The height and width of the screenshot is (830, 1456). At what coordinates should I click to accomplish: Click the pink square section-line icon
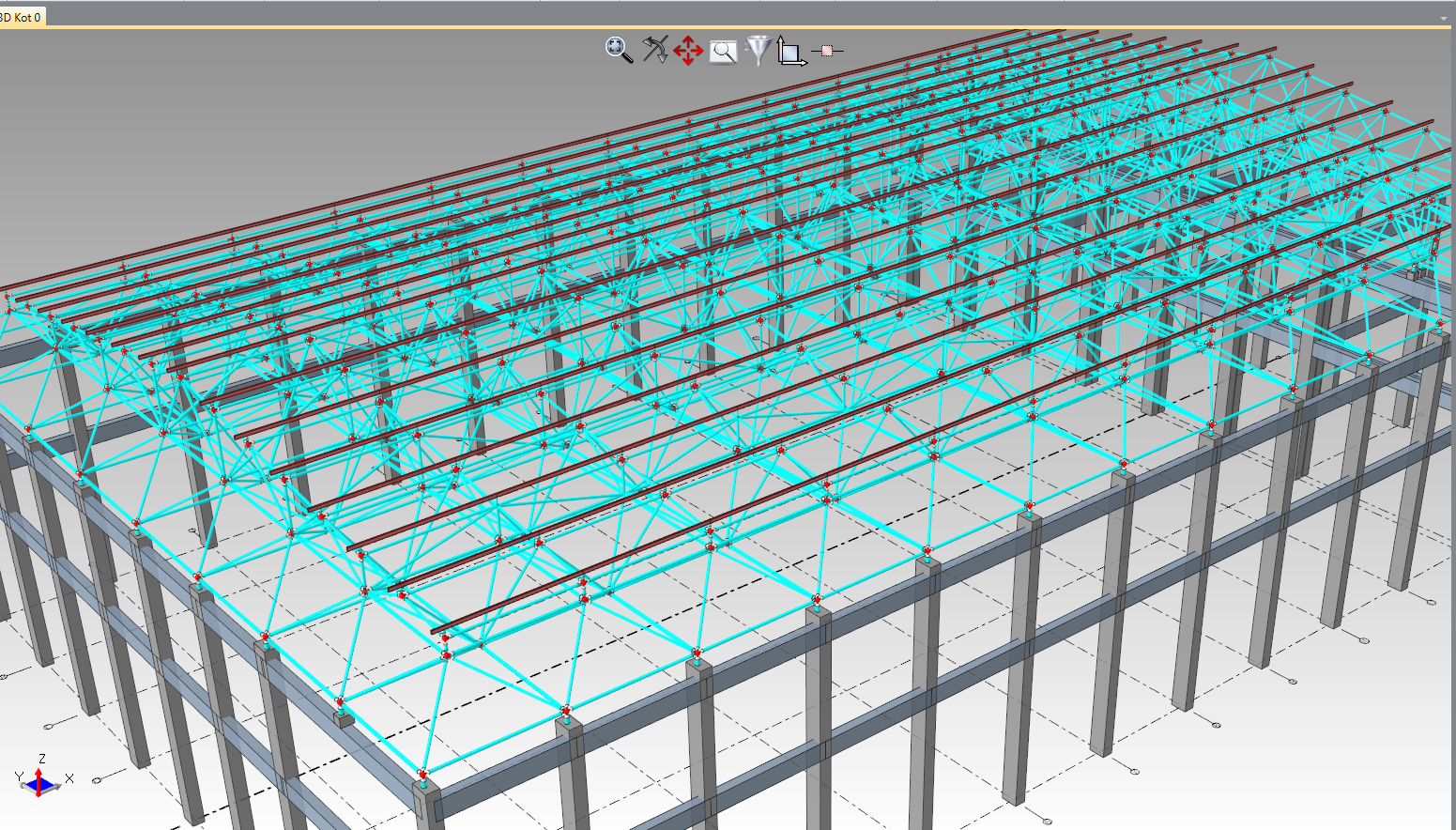pyautogui.click(x=827, y=51)
